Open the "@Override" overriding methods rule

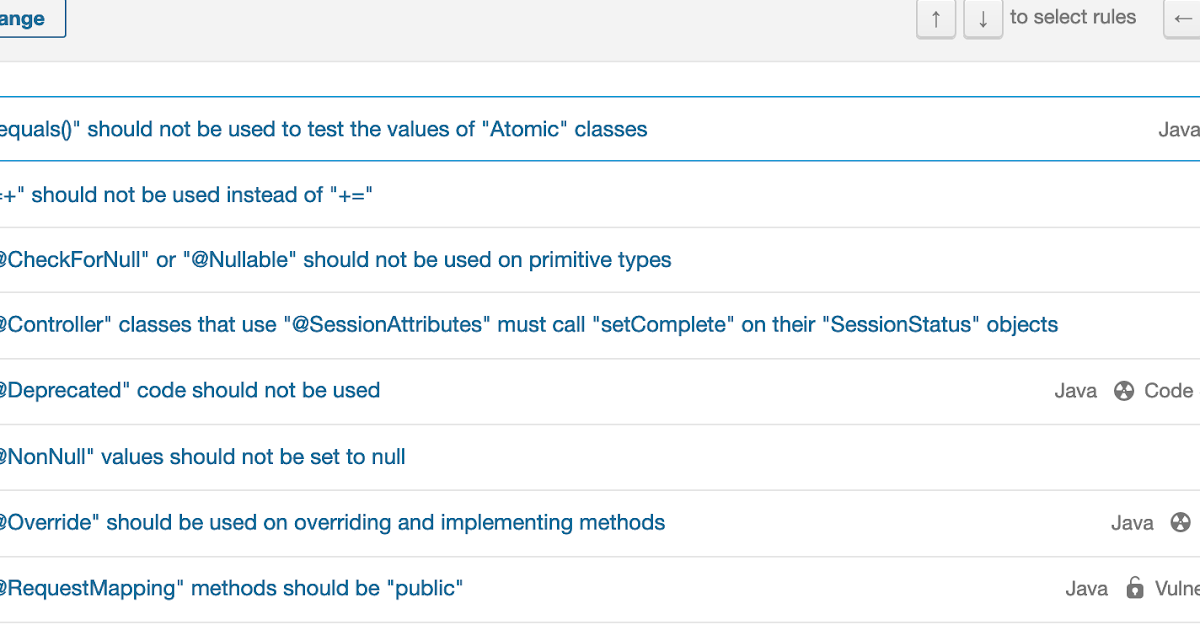pyautogui.click(x=330, y=522)
